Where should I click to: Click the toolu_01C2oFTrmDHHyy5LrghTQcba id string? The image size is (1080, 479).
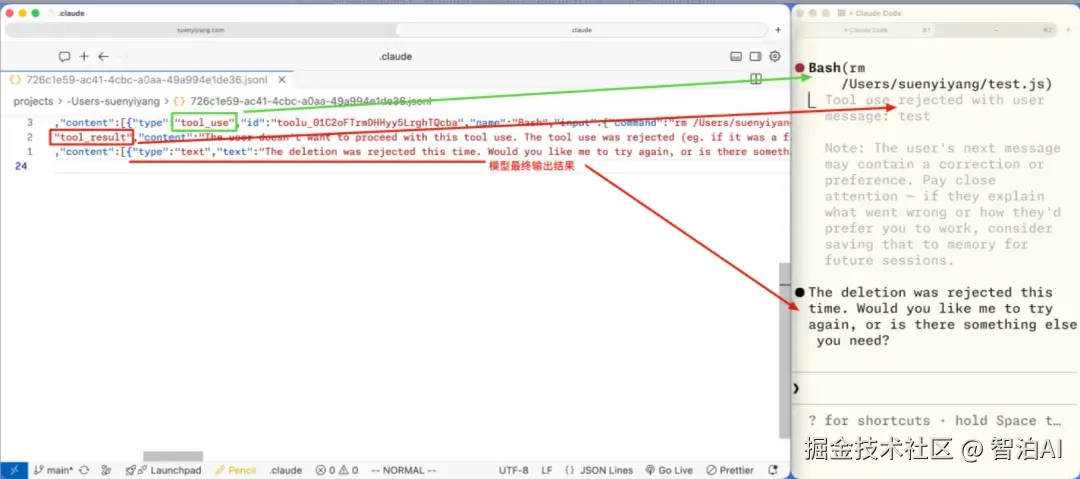(366, 123)
